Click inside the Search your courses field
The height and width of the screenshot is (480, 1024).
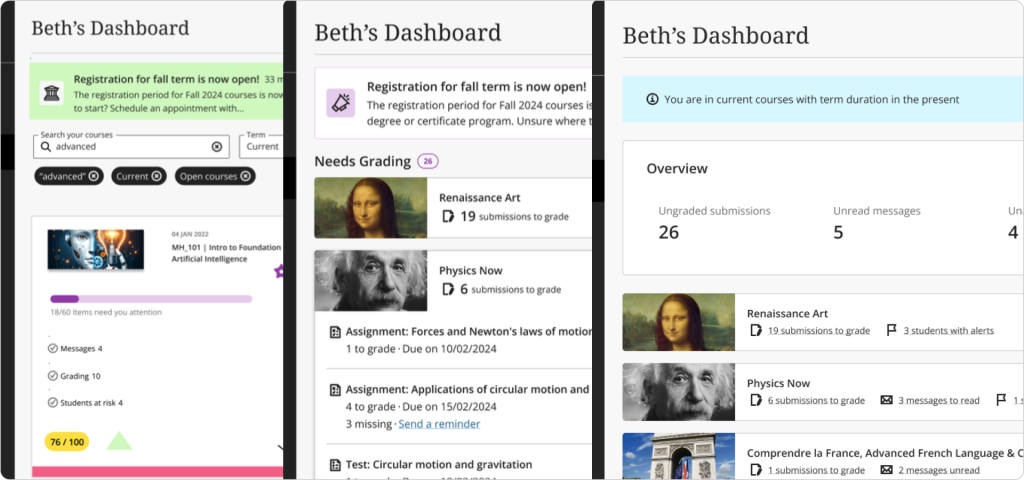point(130,146)
